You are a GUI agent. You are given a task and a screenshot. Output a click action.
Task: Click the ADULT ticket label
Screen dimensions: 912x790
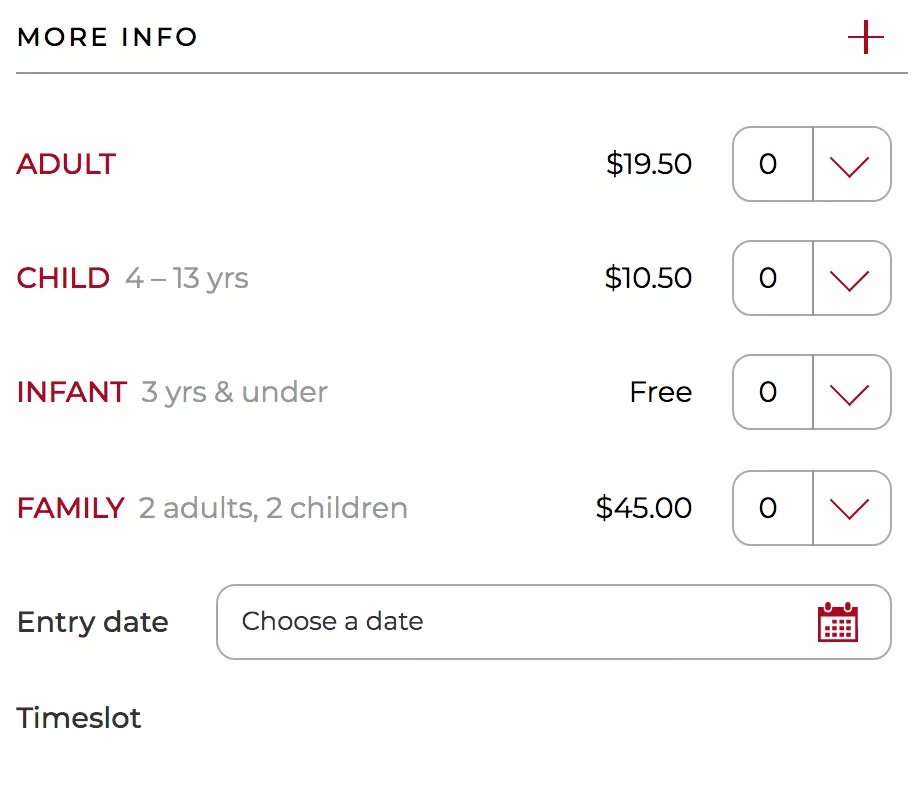66,164
